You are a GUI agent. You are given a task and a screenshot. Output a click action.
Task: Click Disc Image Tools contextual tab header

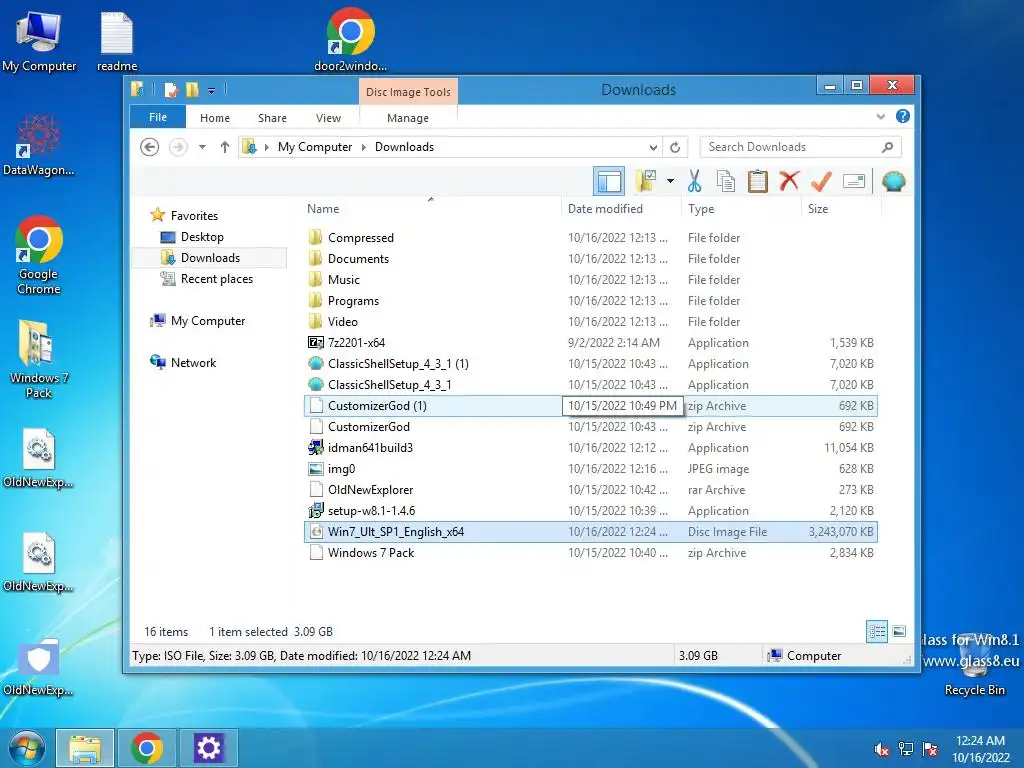coord(408,91)
